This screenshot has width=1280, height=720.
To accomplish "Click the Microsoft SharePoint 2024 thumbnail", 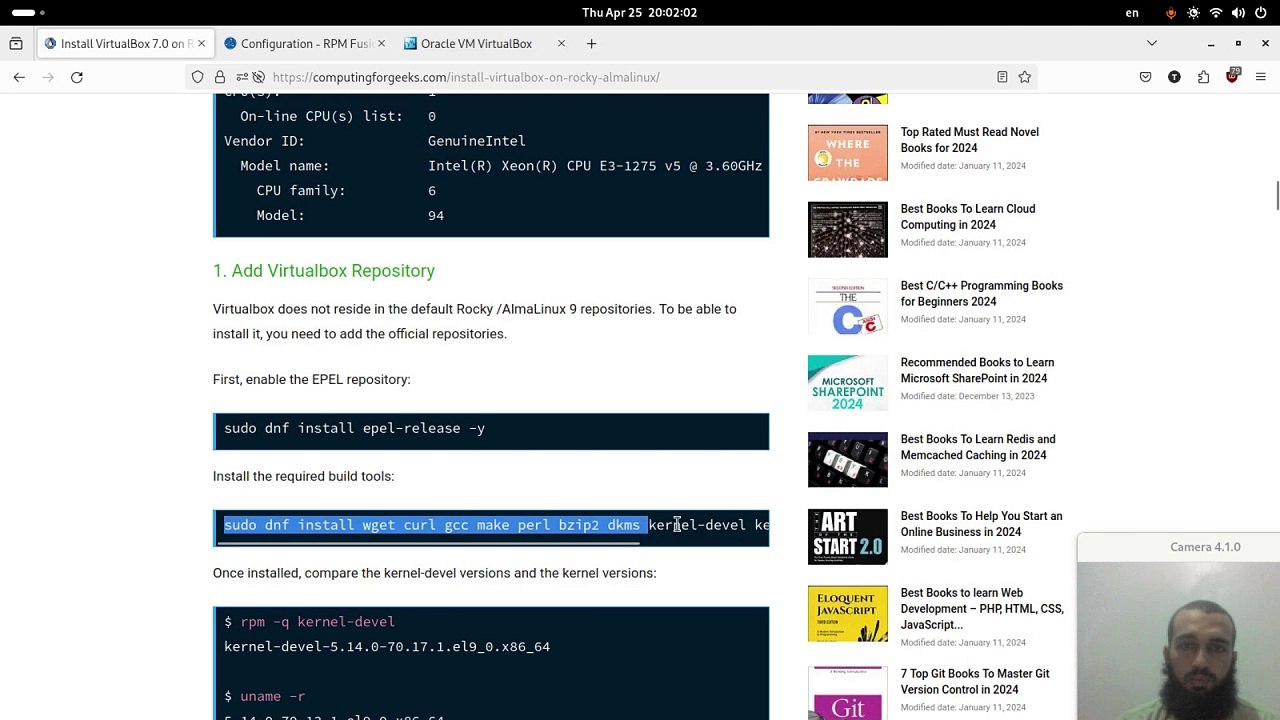I will [847, 384].
